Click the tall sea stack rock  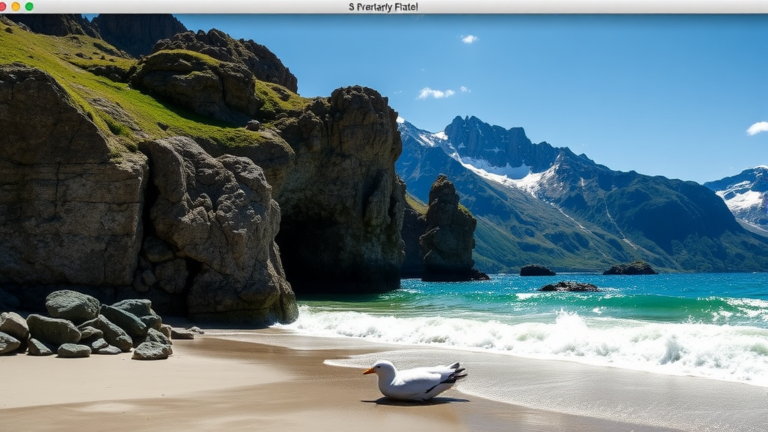448,230
